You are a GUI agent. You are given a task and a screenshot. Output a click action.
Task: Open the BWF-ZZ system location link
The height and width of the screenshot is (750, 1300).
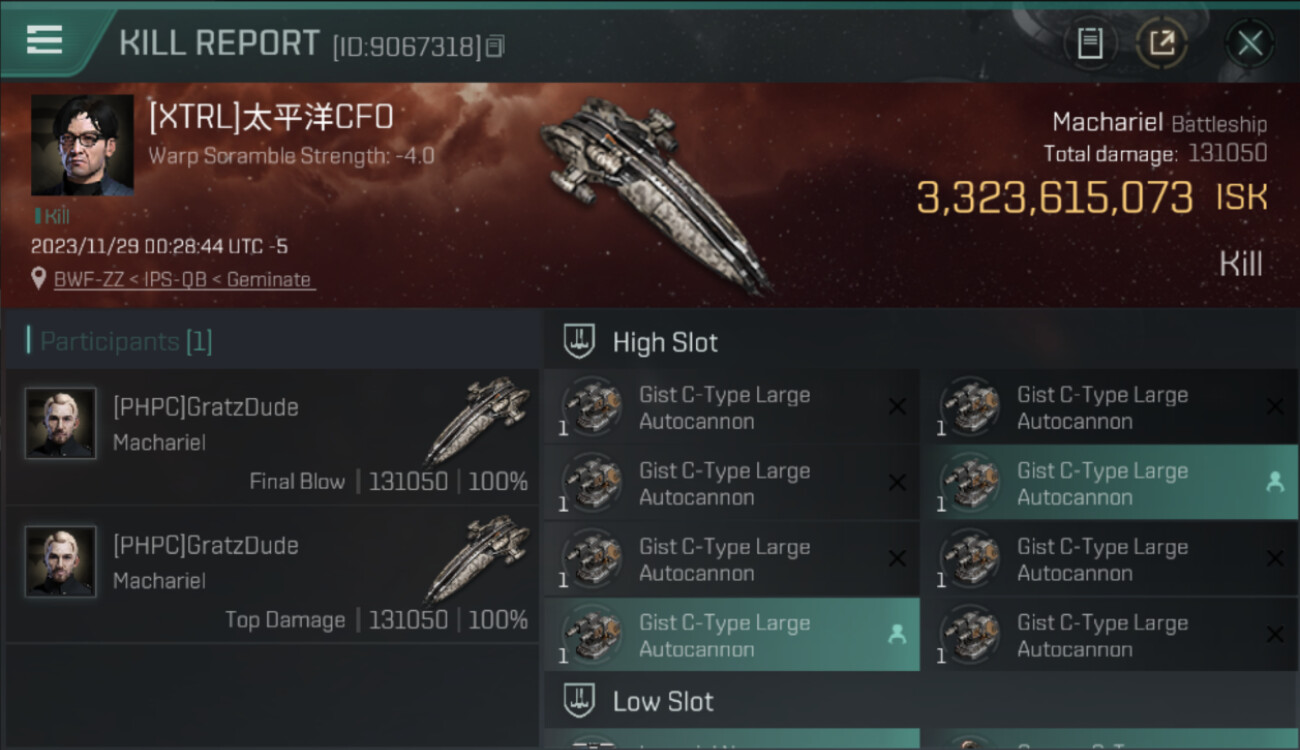pos(89,280)
